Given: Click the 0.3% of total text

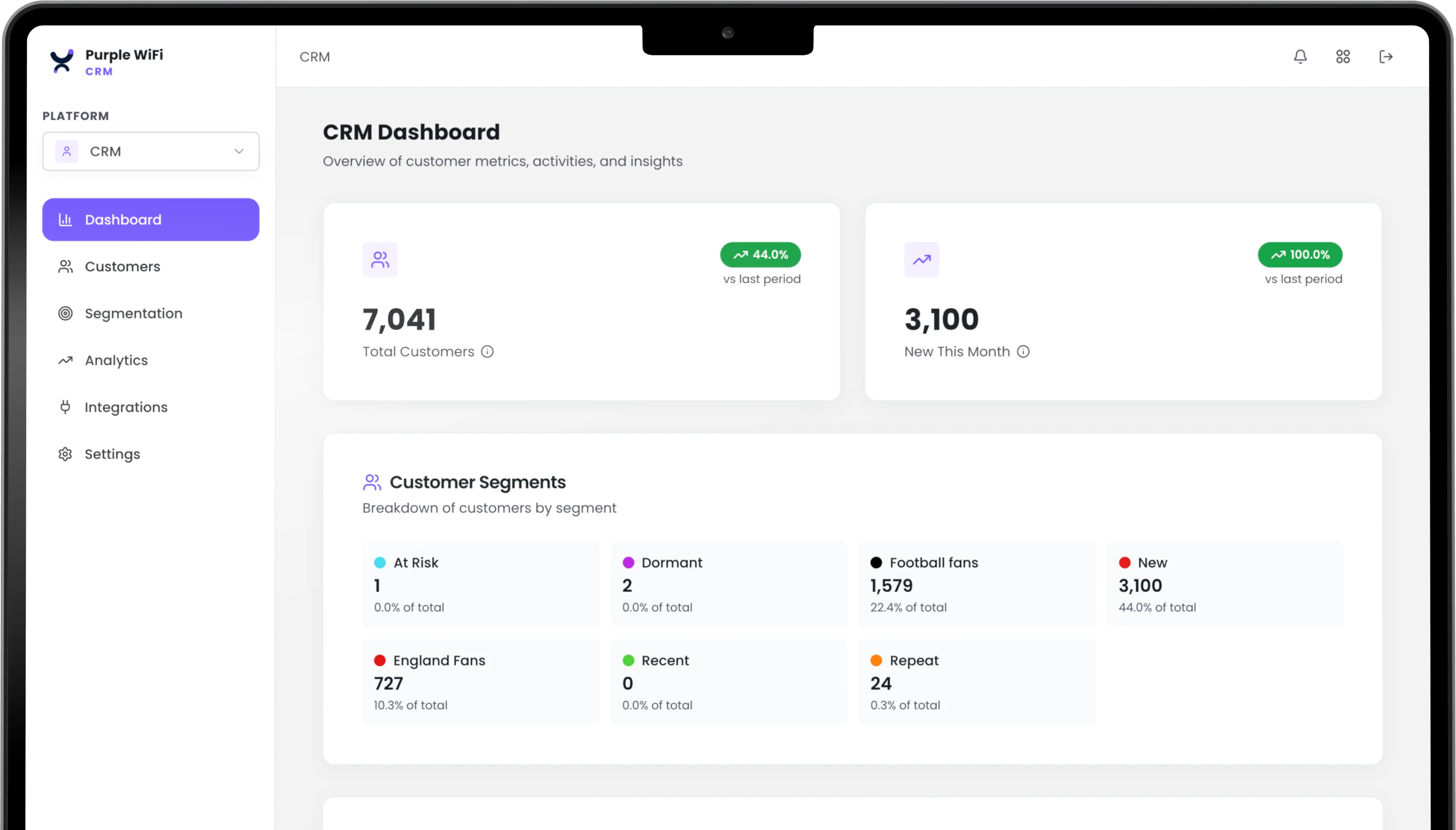Looking at the screenshot, I should 905,705.
